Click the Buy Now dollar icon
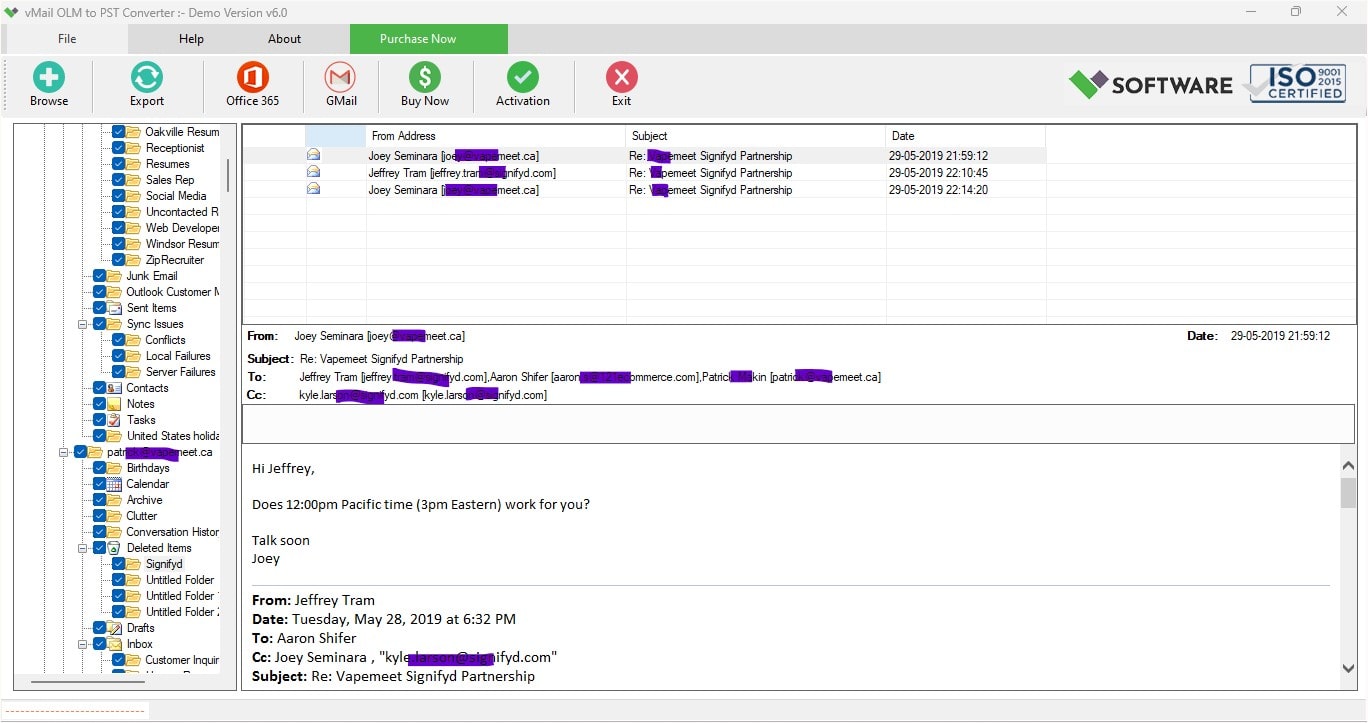The image size is (1368, 723). point(424,78)
